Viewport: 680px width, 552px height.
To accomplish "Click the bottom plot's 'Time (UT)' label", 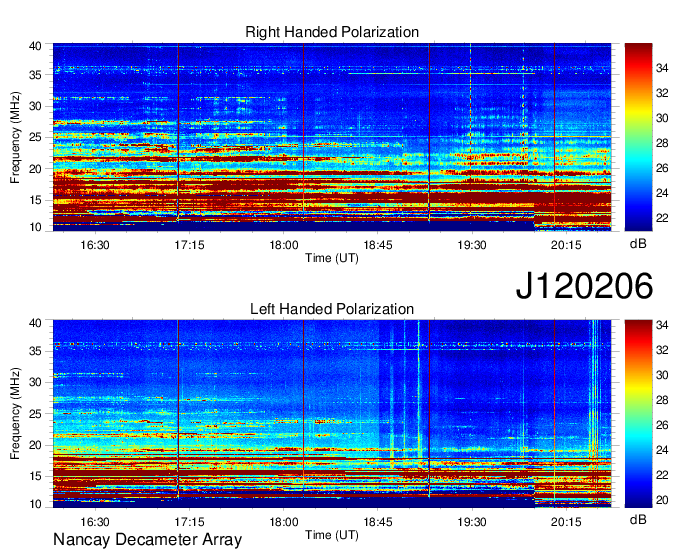I will [x=332, y=535].
